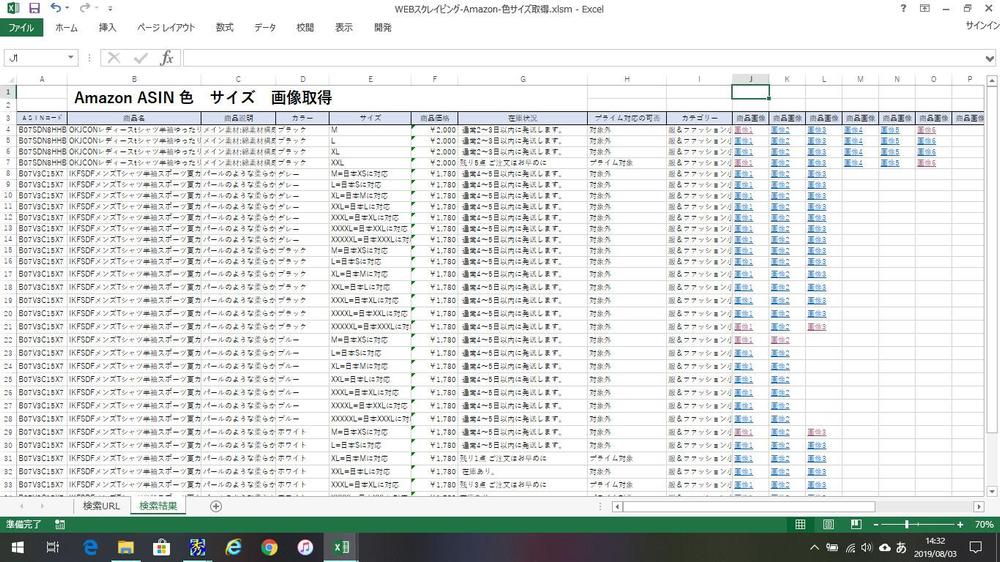Open the データ ribbon tab
1000x562 pixels.
pyautogui.click(x=265, y=27)
